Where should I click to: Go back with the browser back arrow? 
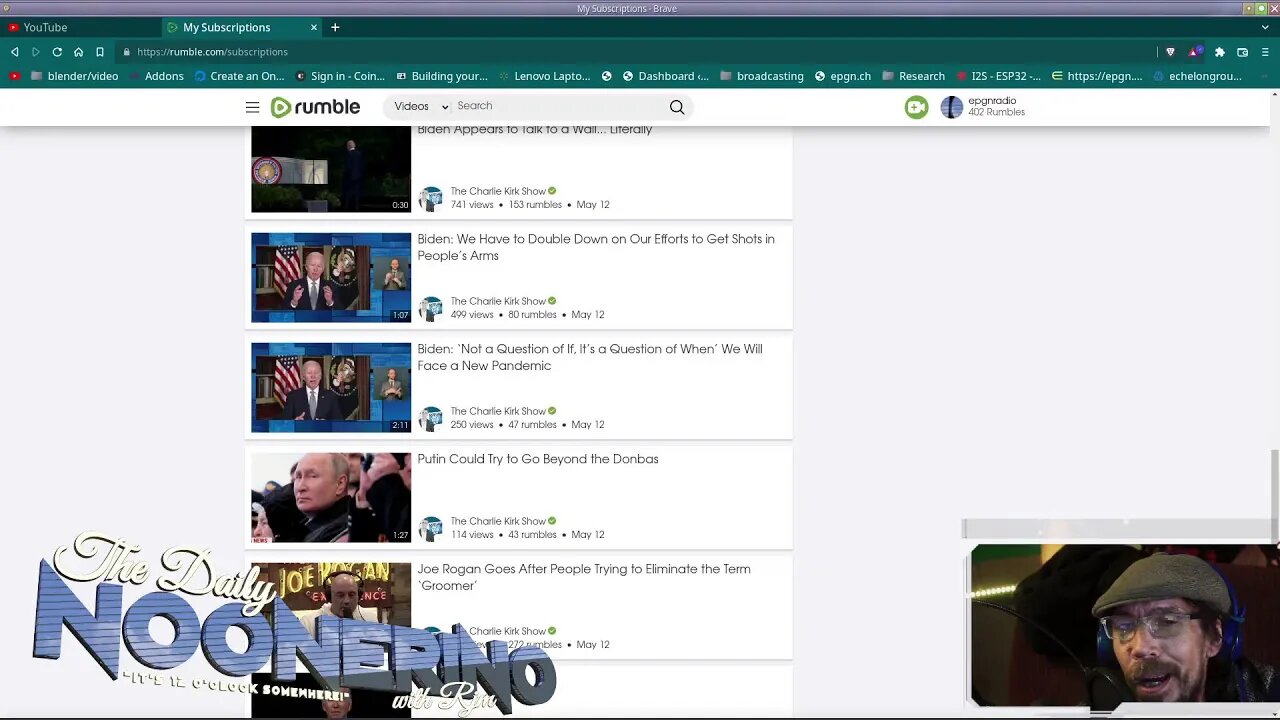pos(14,52)
